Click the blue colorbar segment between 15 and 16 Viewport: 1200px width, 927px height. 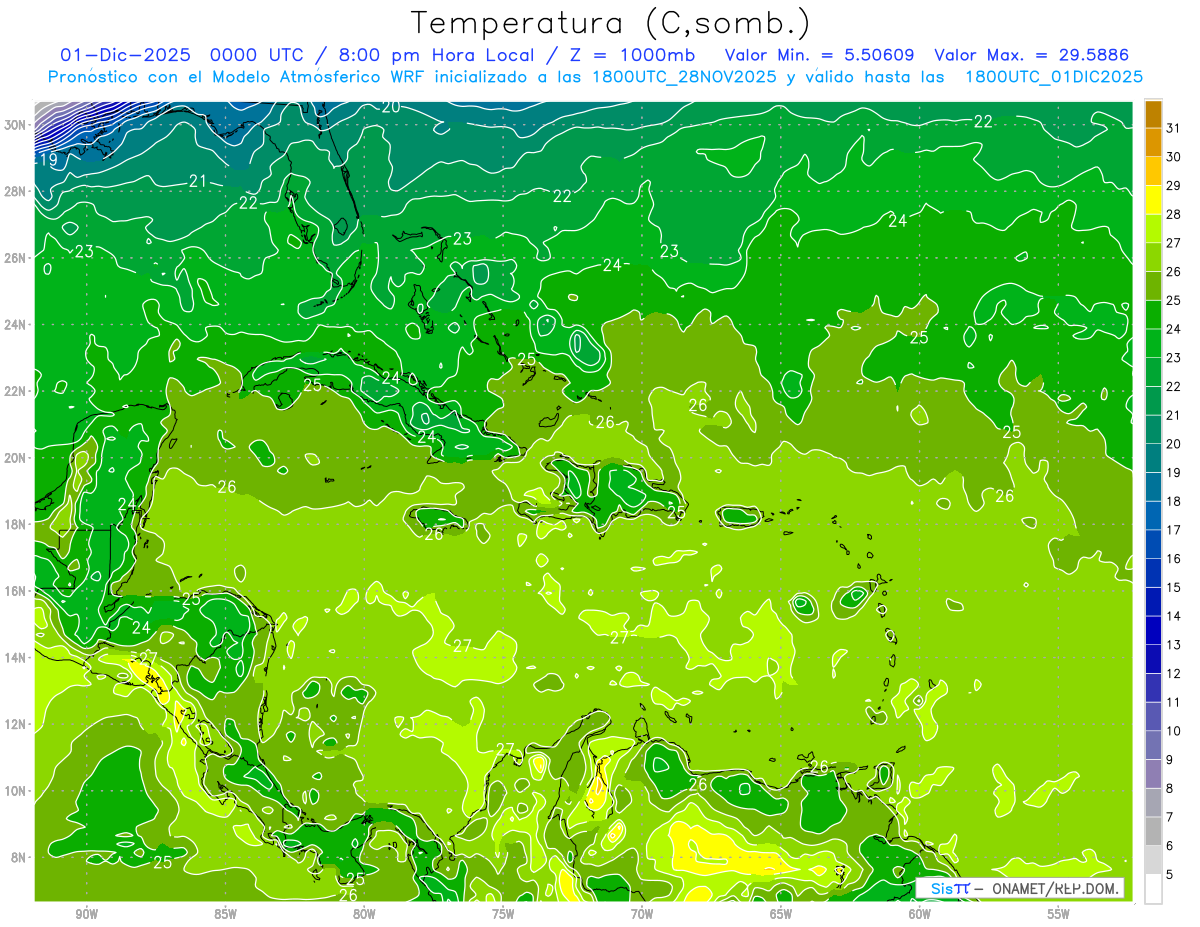click(1153, 573)
